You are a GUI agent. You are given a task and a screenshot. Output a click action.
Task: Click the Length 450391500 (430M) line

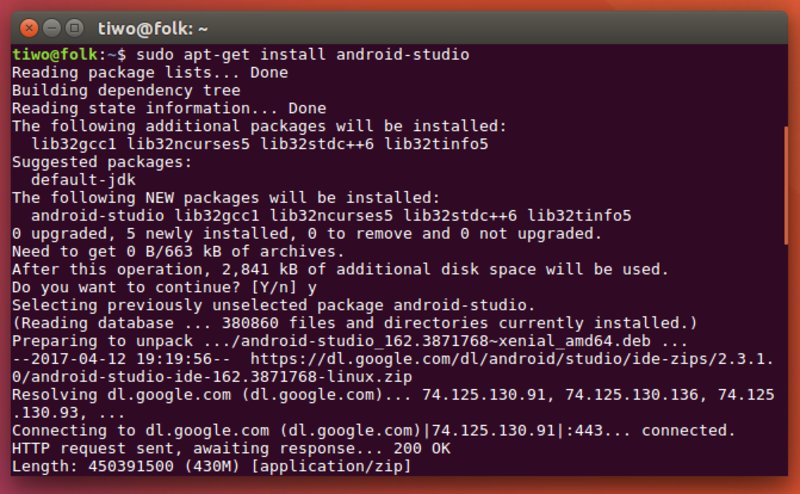[x=211, y=466]
